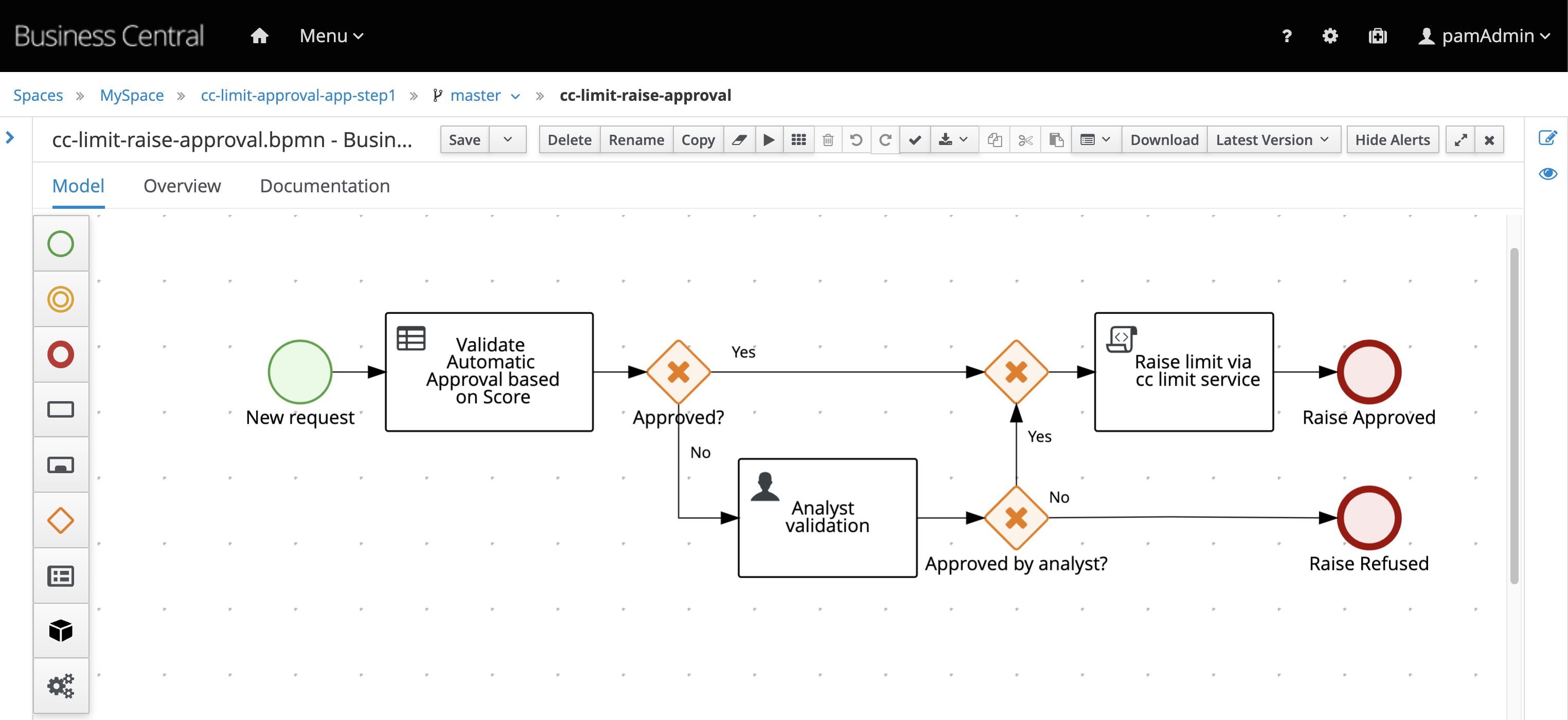Select the Analyst validation user task
The width and height of the screenshot is (1568, 720).
(827, 518)
